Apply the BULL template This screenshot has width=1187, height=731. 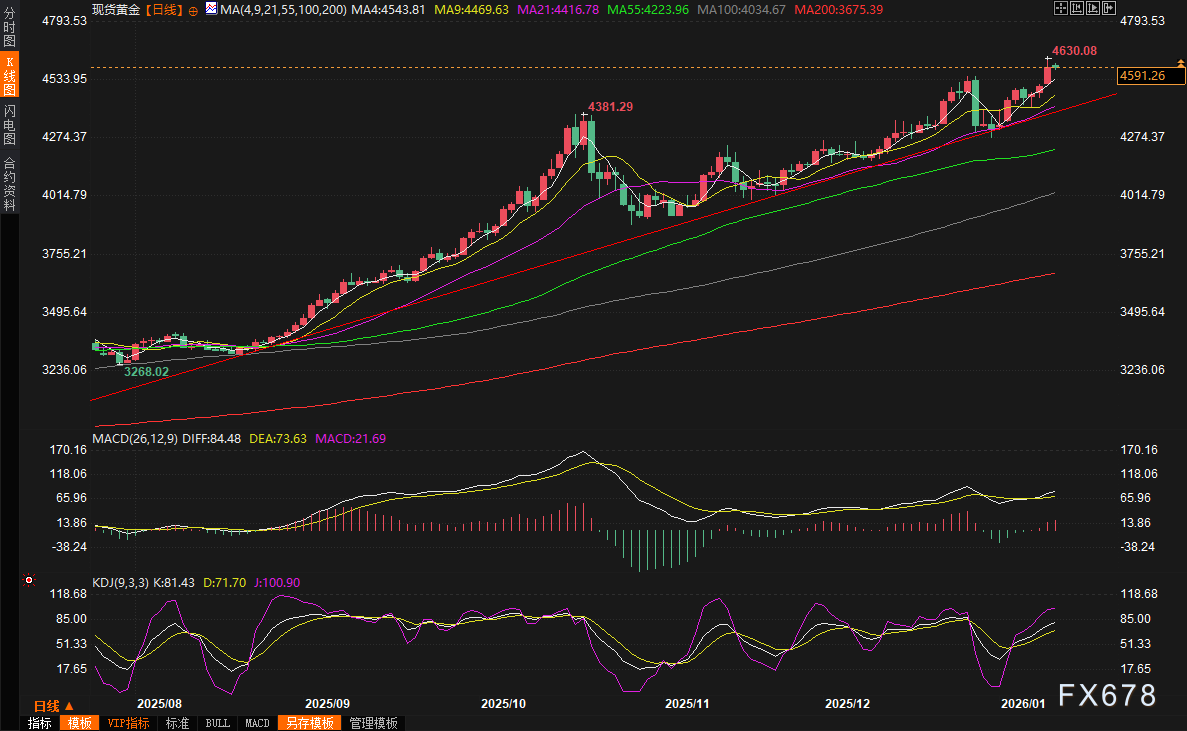pos(217,723)
